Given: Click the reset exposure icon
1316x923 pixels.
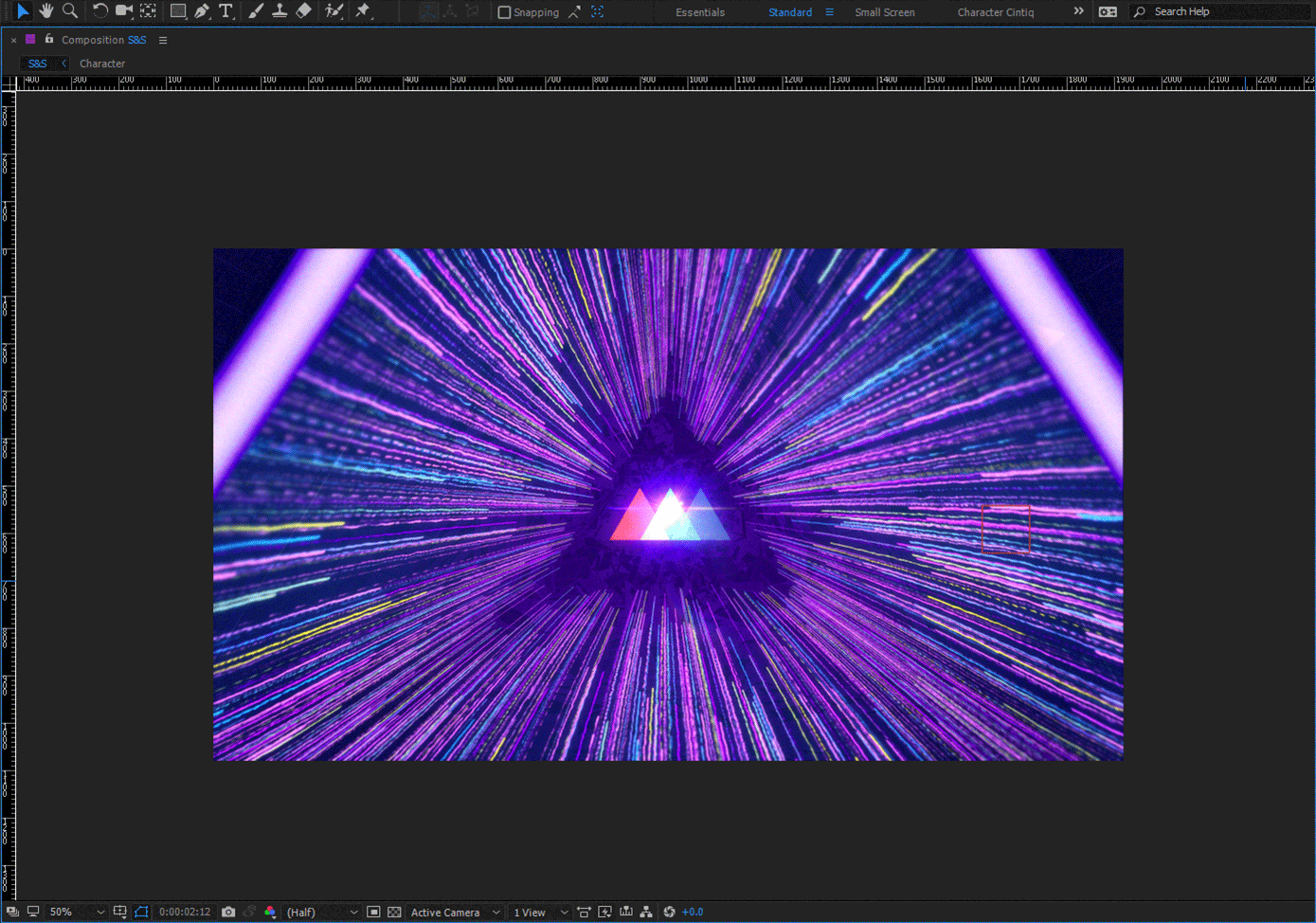Looking at the screenshot, I should point(669,912).
